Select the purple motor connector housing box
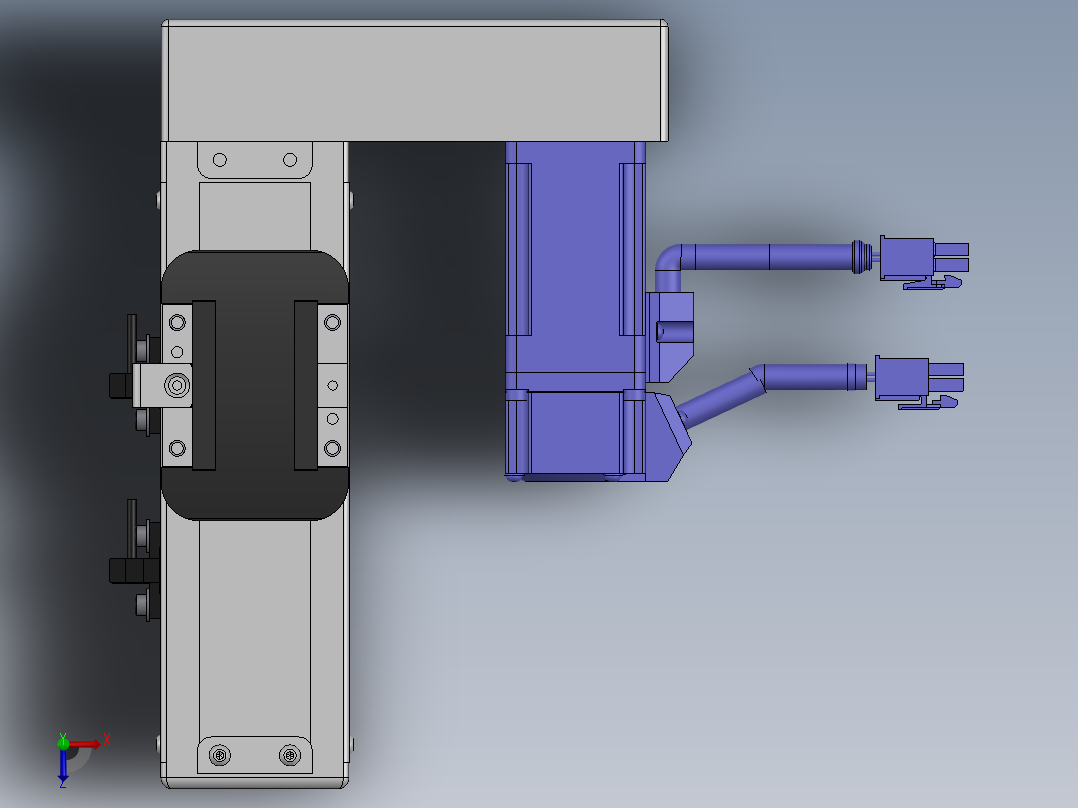This screenshot has height=808, width=1078. click(670, 337)
